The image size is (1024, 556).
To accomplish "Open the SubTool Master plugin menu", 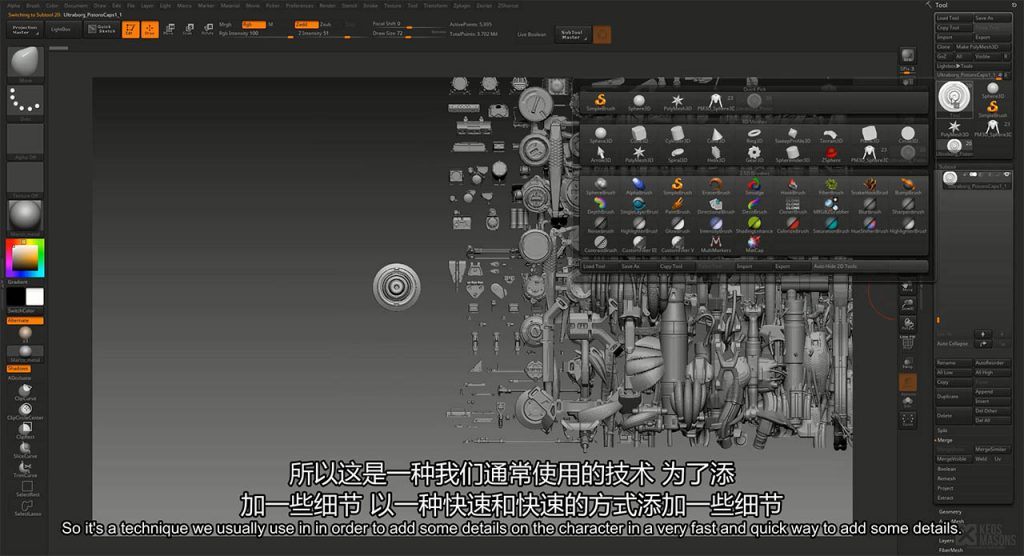I will (x=572, y=35).
